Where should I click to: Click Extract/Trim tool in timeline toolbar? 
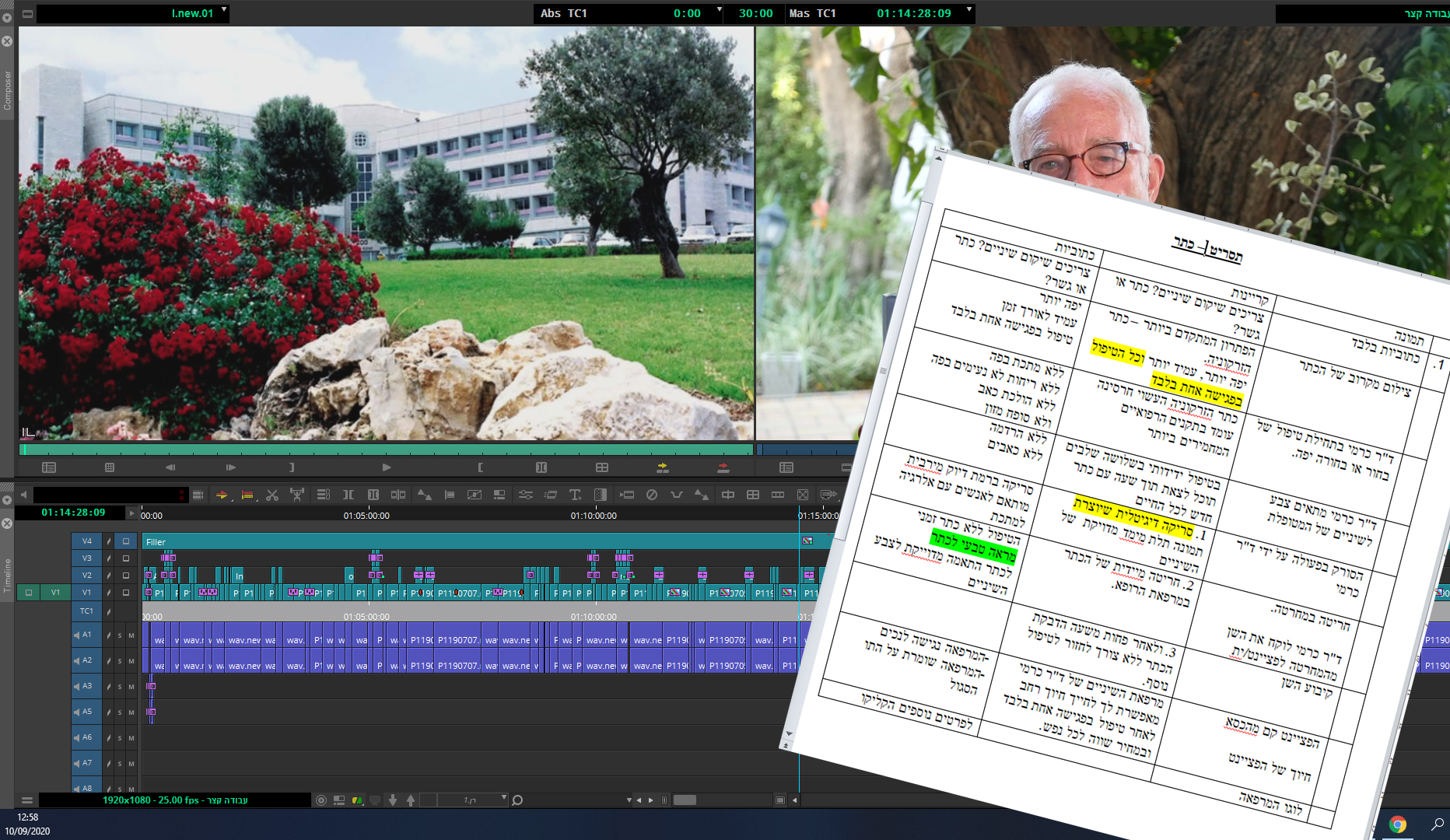[297, 495]
